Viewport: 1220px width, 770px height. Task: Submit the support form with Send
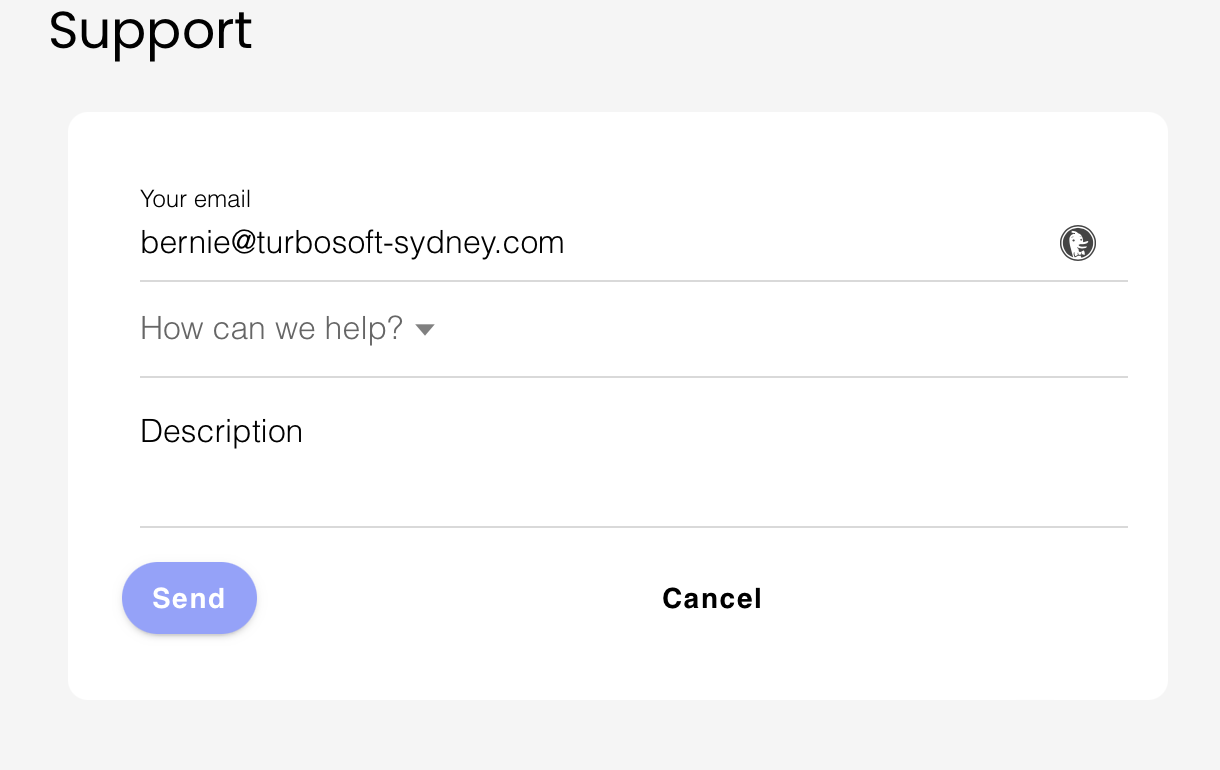(x=189, y=598)
